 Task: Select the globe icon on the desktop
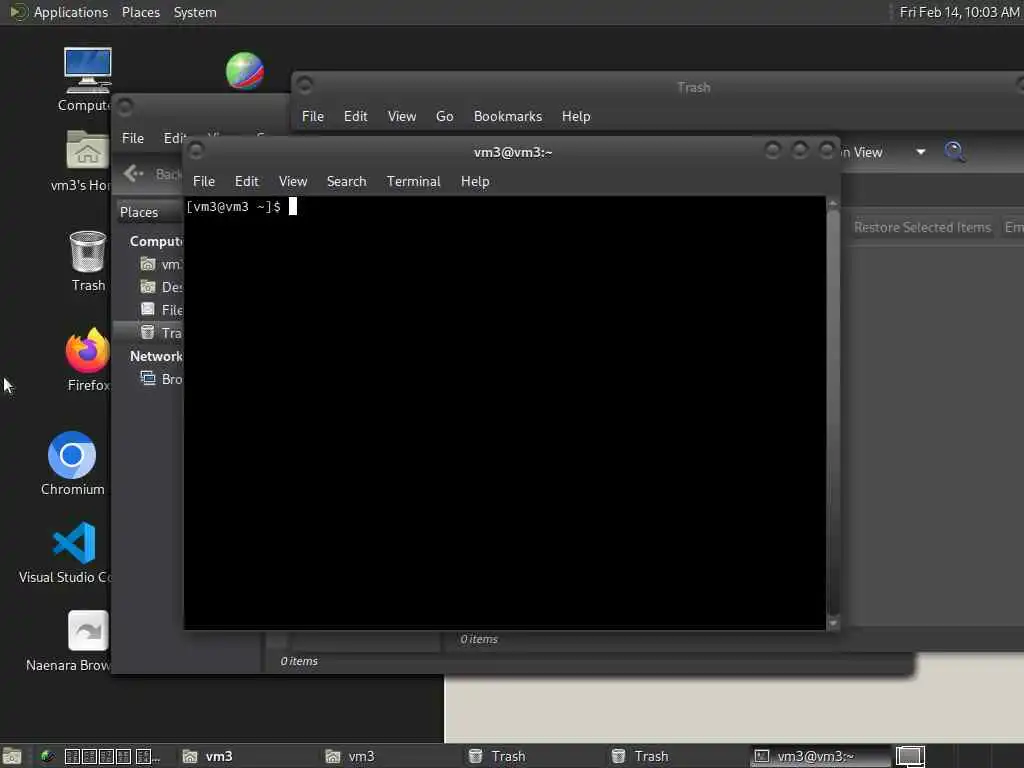click(x=245, y=71)
